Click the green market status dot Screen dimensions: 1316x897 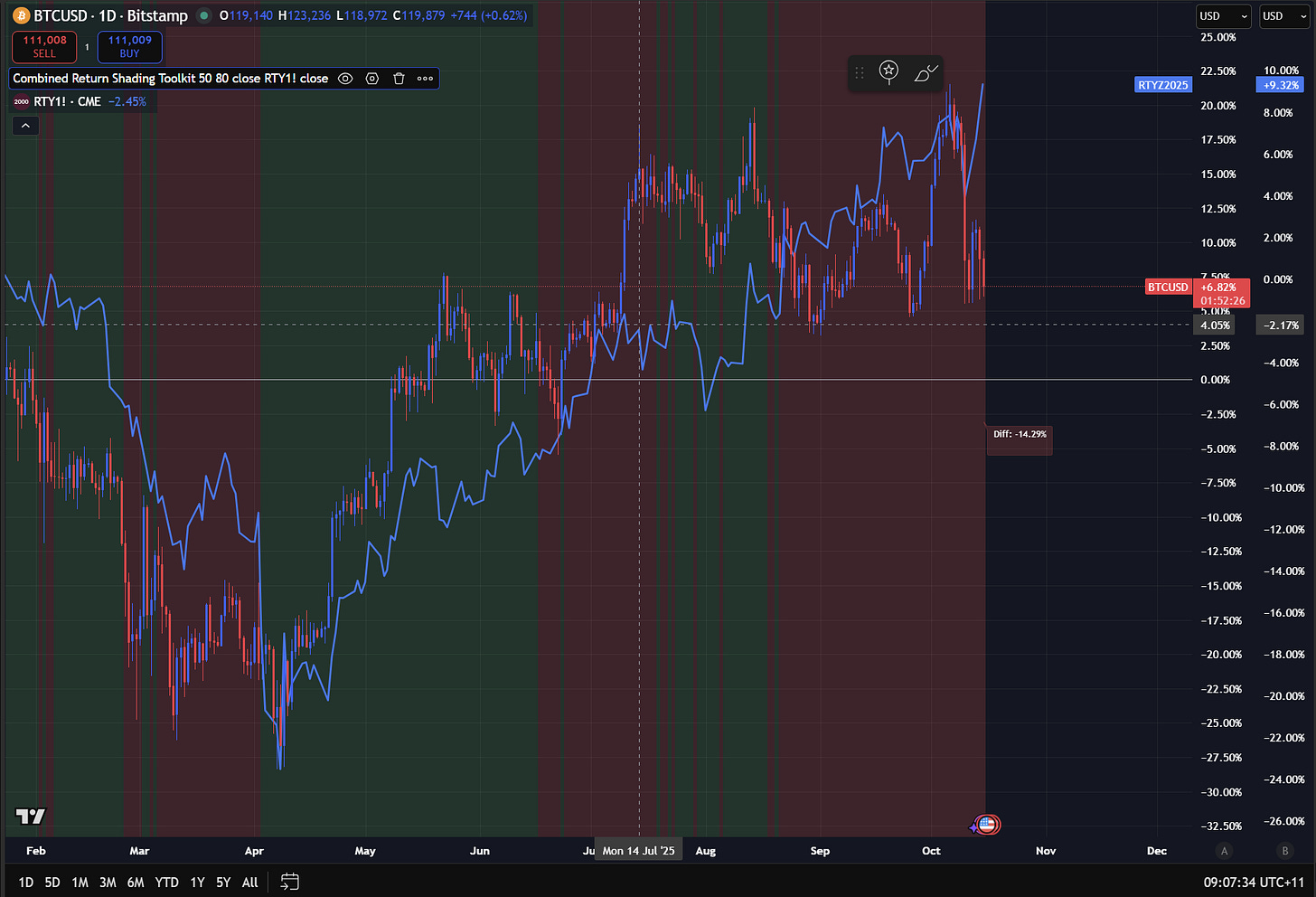(204, 15)
